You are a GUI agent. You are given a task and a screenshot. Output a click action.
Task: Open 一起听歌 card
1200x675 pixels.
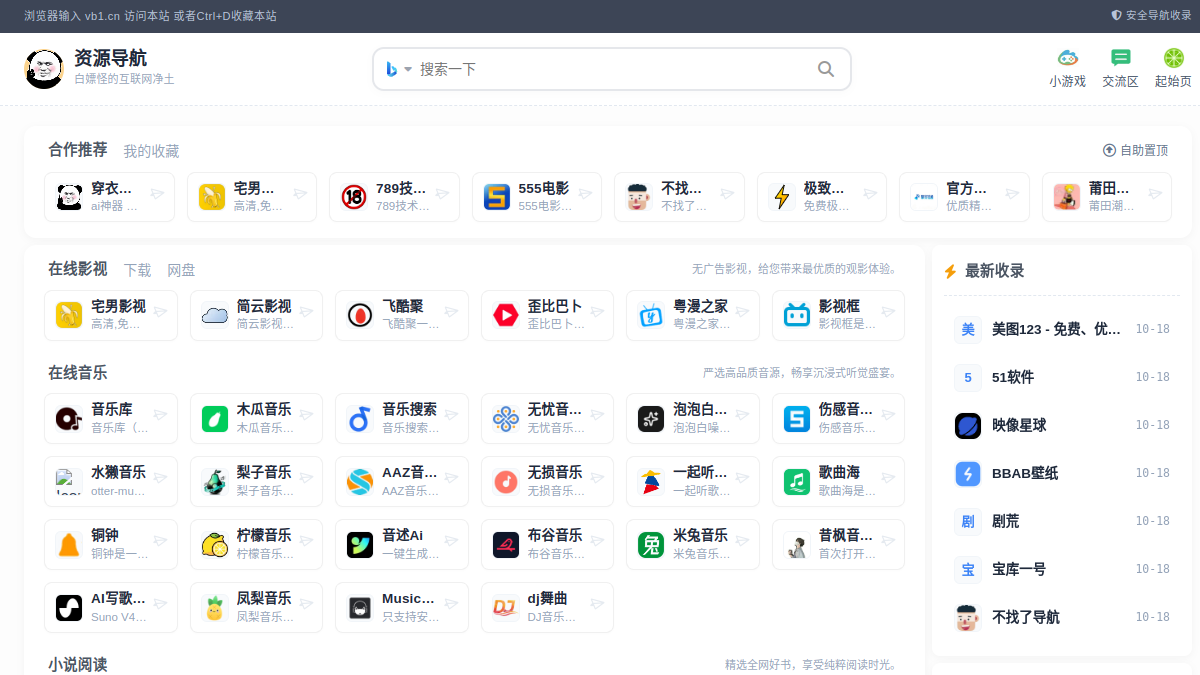click(693, 481)
